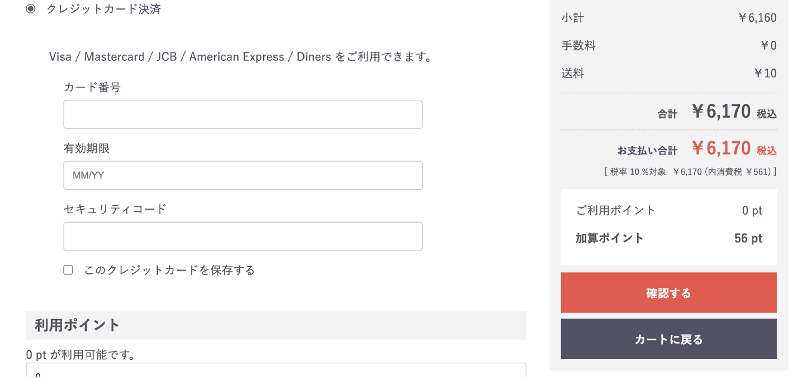This screenshot has height=378, width=798.
Task: Click the セキュリティコード input box
Action: click(x=243, y=237)
